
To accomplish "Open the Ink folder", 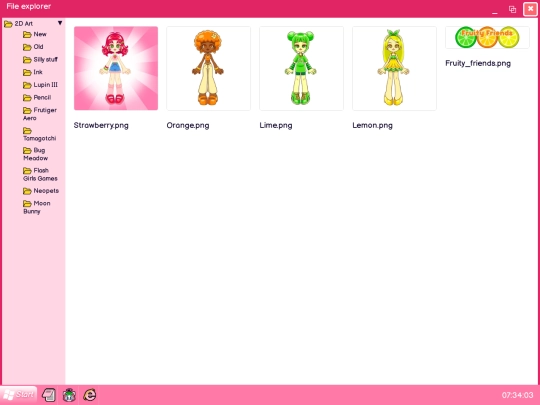I will click(x=33, y=72).
